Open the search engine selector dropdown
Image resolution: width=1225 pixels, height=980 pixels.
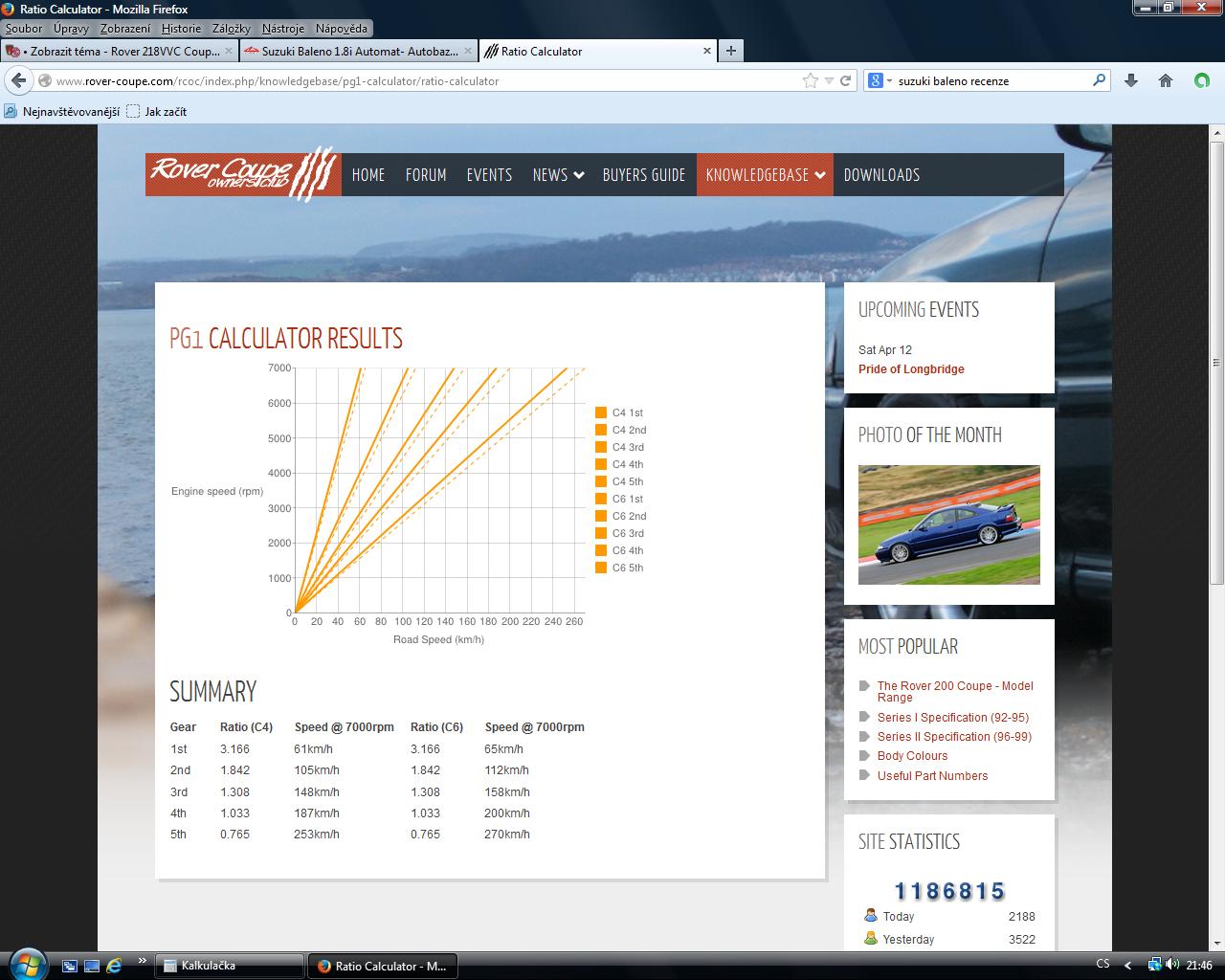880,81
